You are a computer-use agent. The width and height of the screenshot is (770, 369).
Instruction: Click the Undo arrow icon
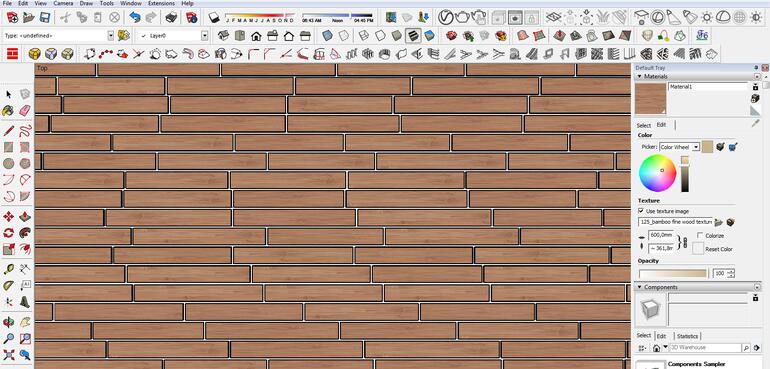pos(135,18)
